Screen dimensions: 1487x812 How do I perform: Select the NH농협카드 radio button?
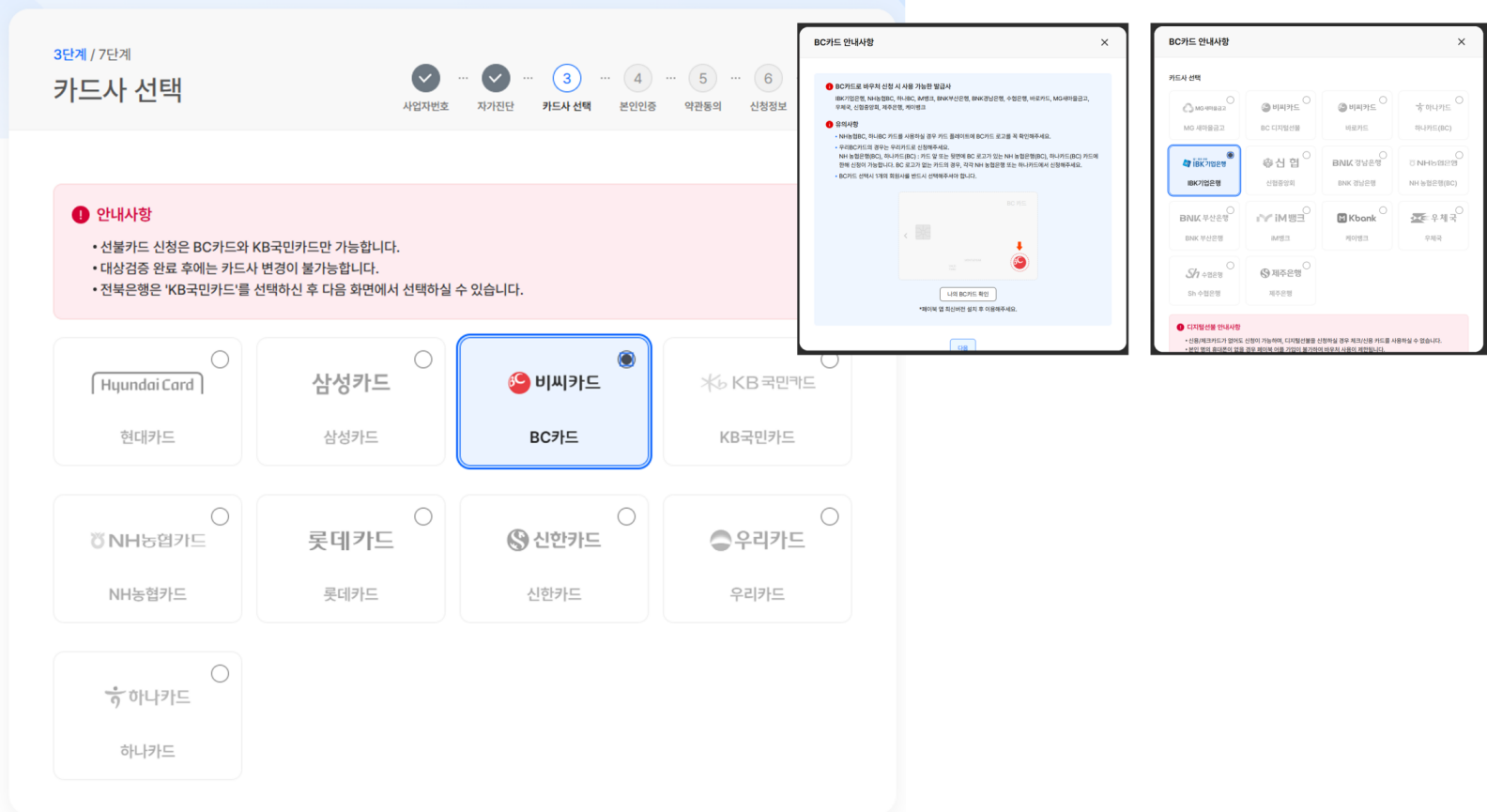click(220, 516)
